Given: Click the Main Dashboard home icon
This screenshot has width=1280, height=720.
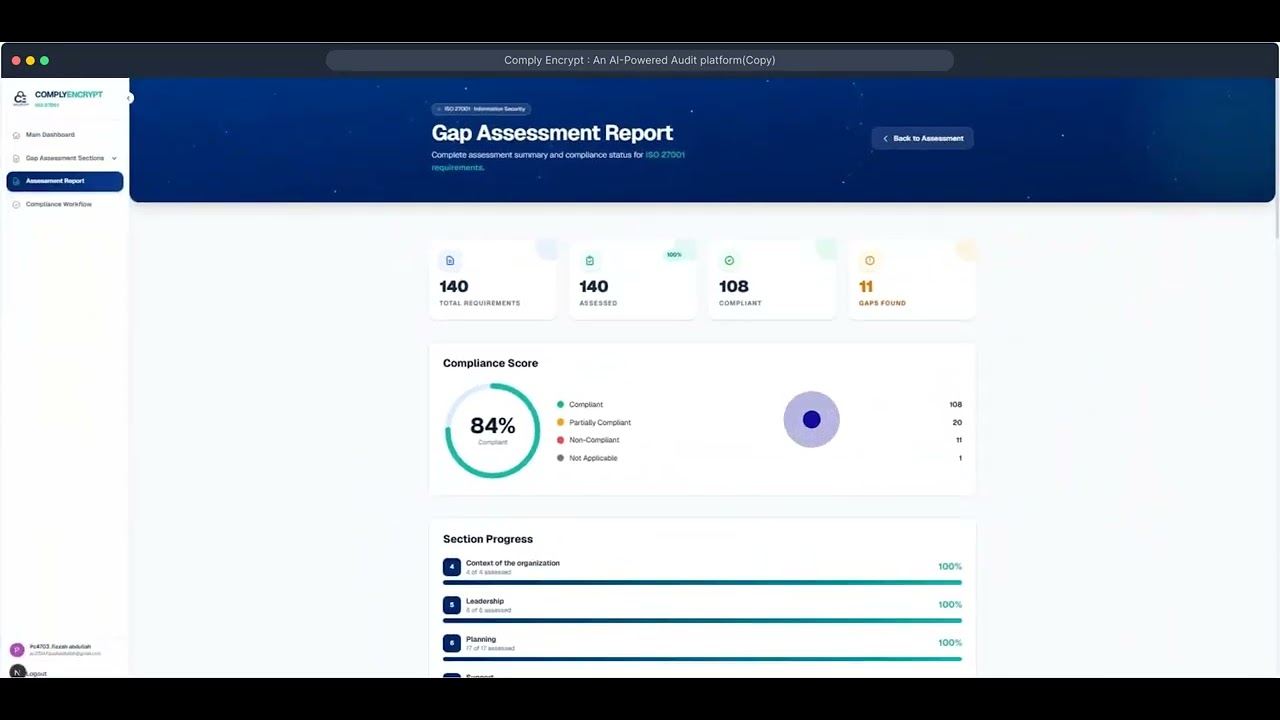Looking at the screenshot, I should pyautogui.click(x=16, y=135).
